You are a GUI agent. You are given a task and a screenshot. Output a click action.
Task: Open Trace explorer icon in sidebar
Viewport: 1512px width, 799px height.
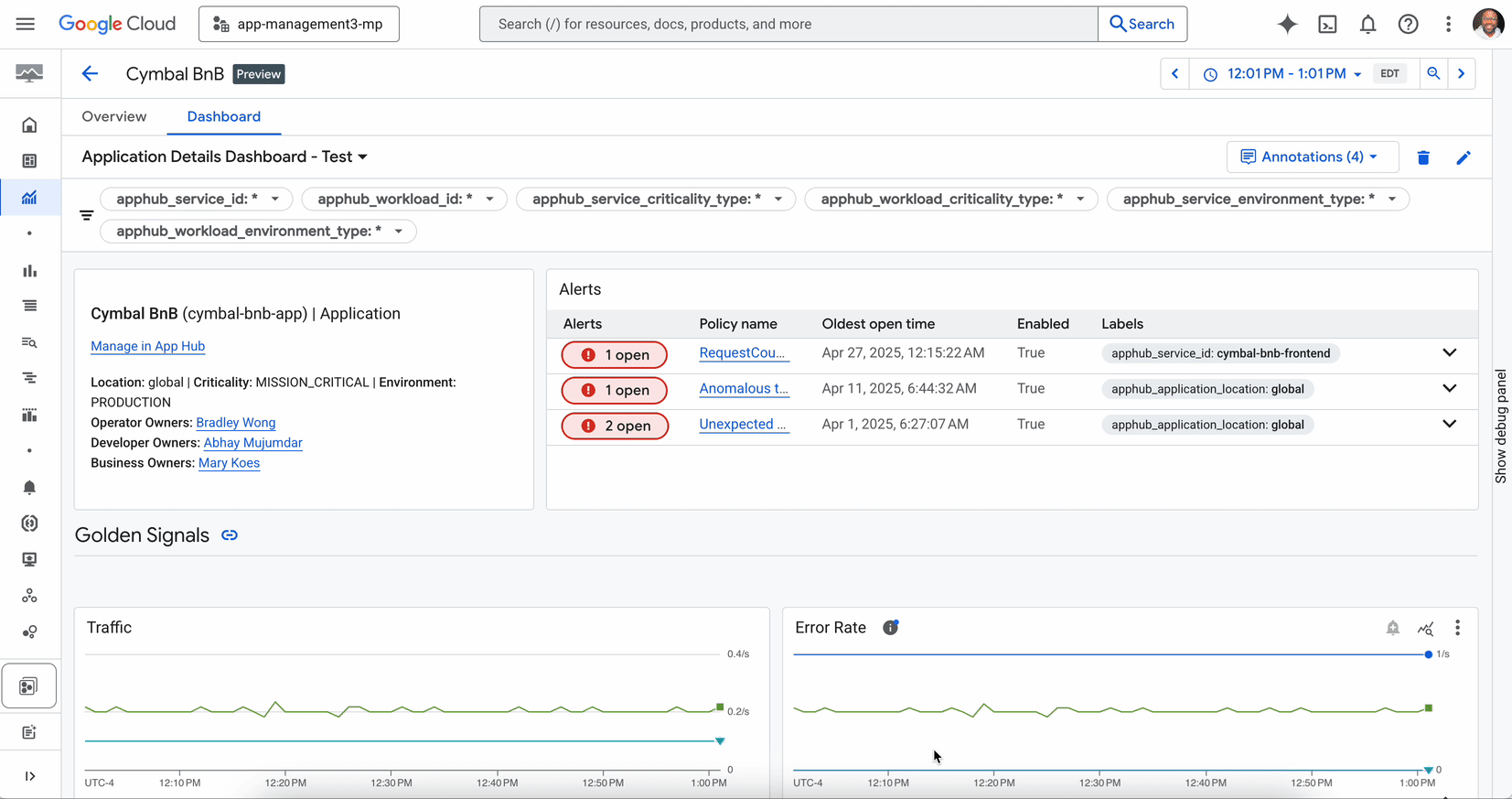tap(29, 378)
